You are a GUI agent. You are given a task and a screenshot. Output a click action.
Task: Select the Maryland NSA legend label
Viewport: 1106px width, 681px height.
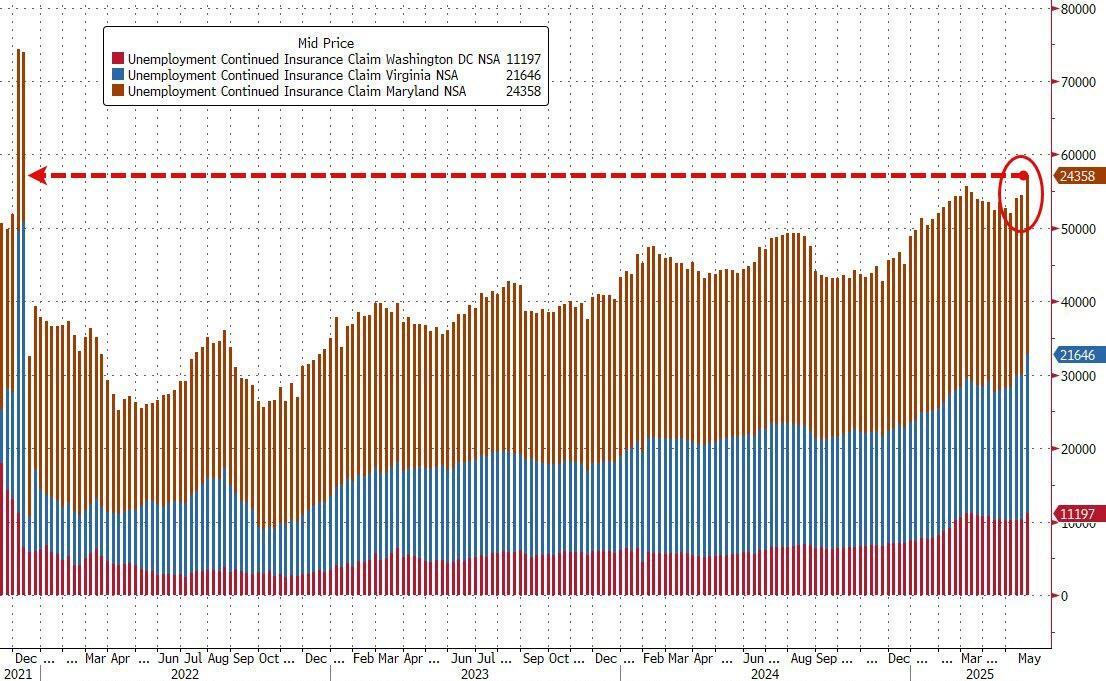(x=295, y=92)
